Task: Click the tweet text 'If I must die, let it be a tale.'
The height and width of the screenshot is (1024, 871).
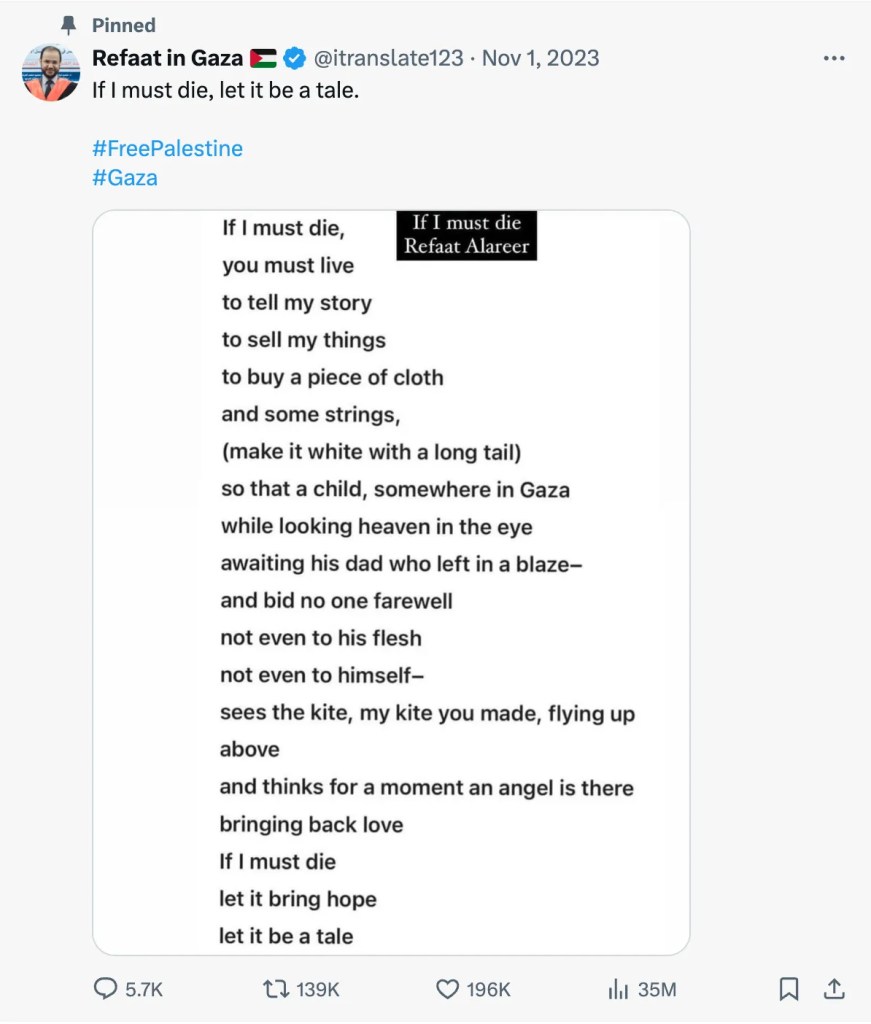Action: [x=225, y=89]
